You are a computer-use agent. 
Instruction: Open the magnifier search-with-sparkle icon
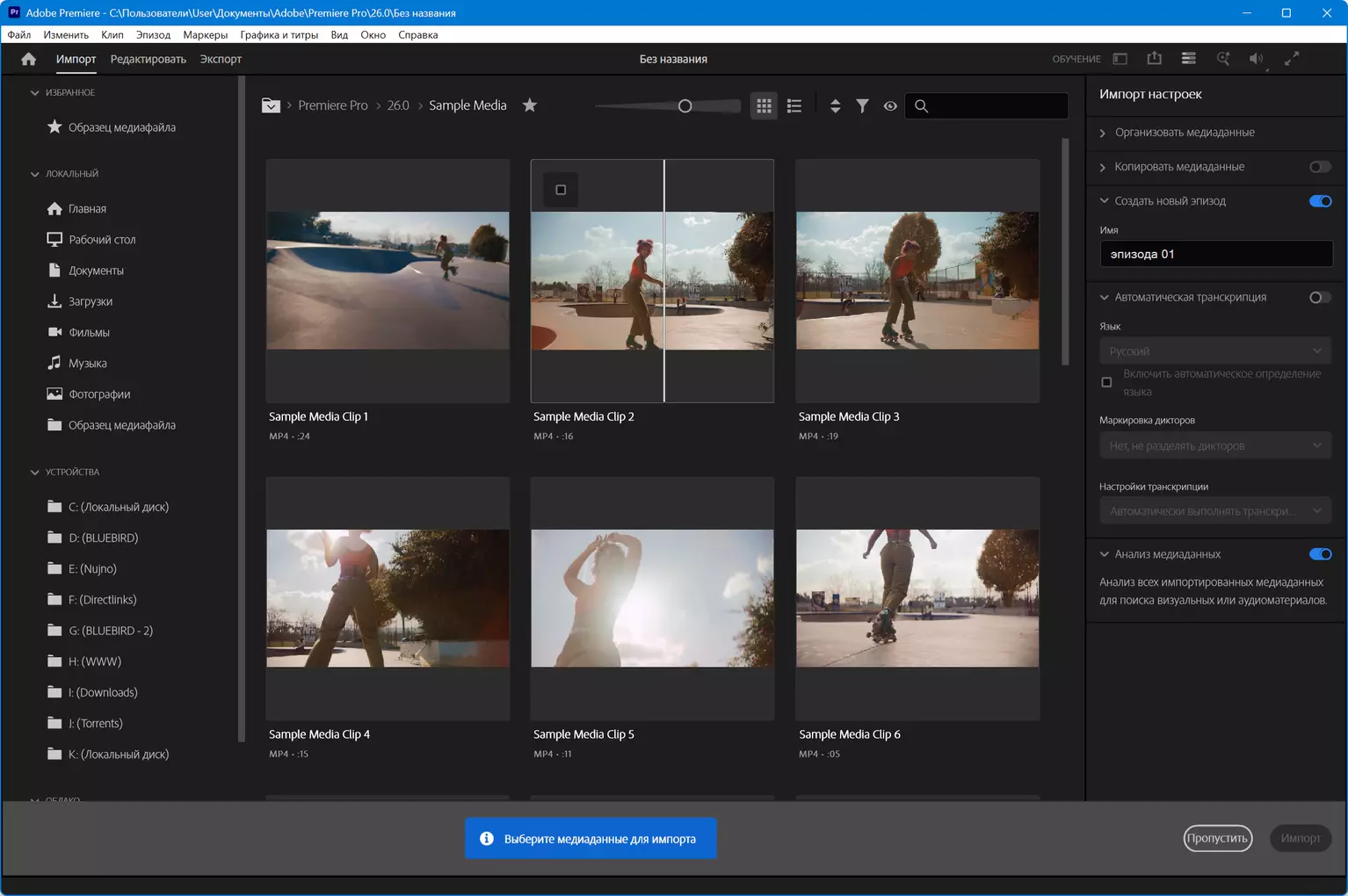1223,58
